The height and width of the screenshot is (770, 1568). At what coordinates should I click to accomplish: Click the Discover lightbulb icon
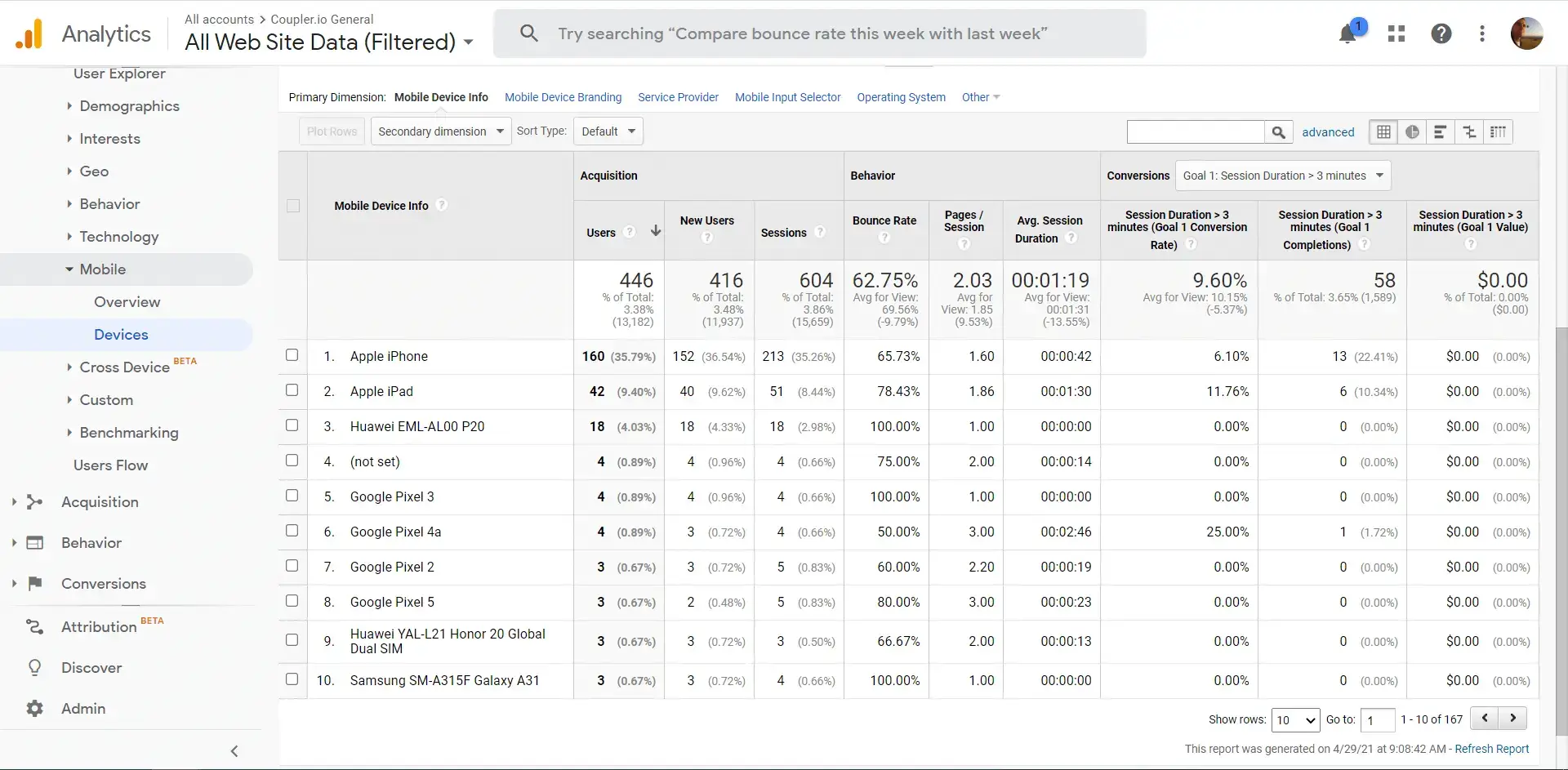34,668
